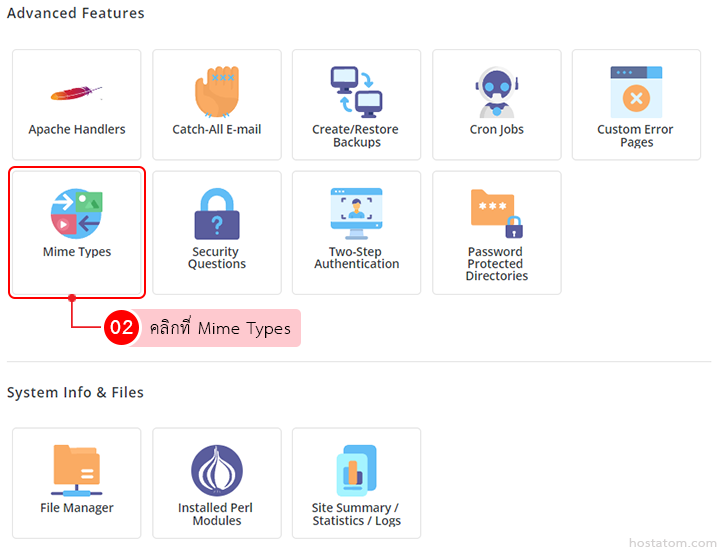Click the Installed Perl Modules onion icon

[x=217, y=470]
